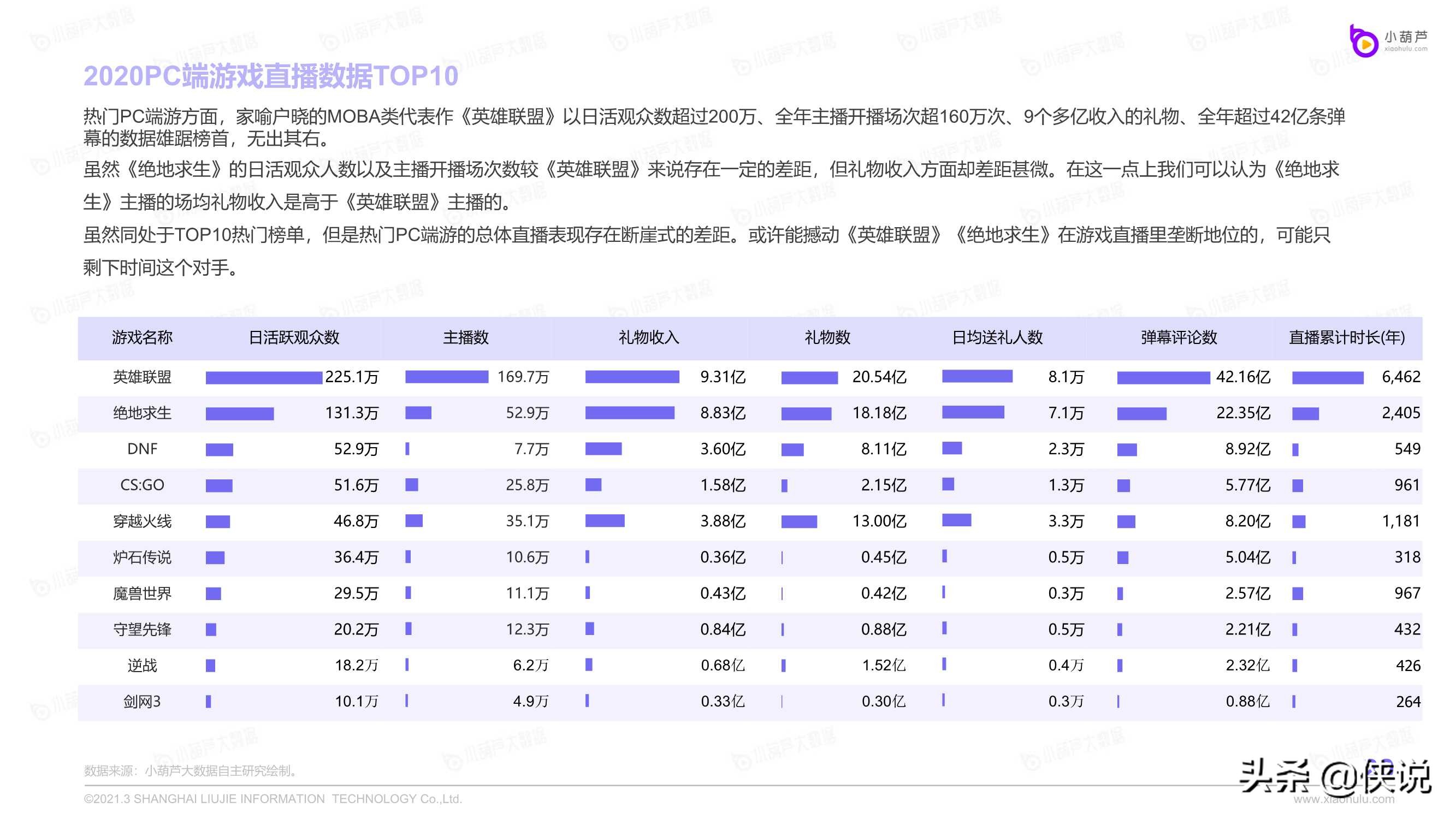Screen dimensions: 1456x819
Task: Click the slide title 2020PC端游戏直播数据TOP10
Action: pyautogui.click(x=271, y=76)
